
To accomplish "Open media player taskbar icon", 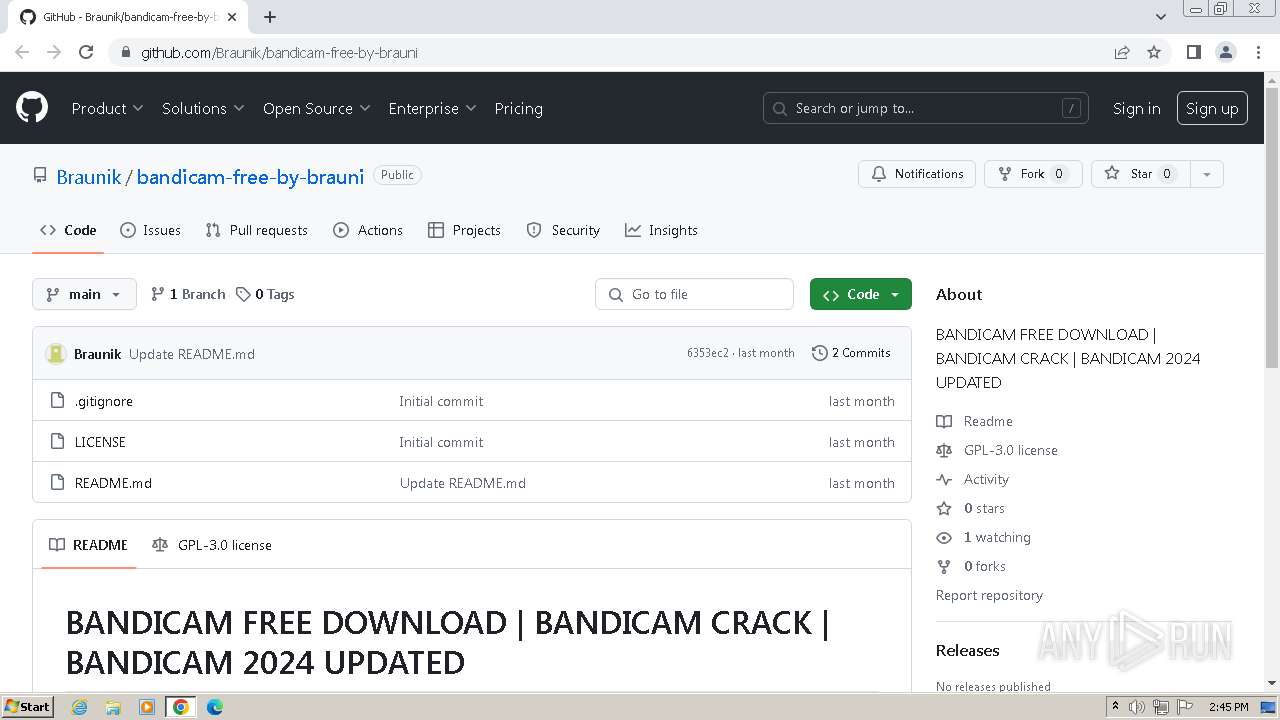I will [147, 707].
